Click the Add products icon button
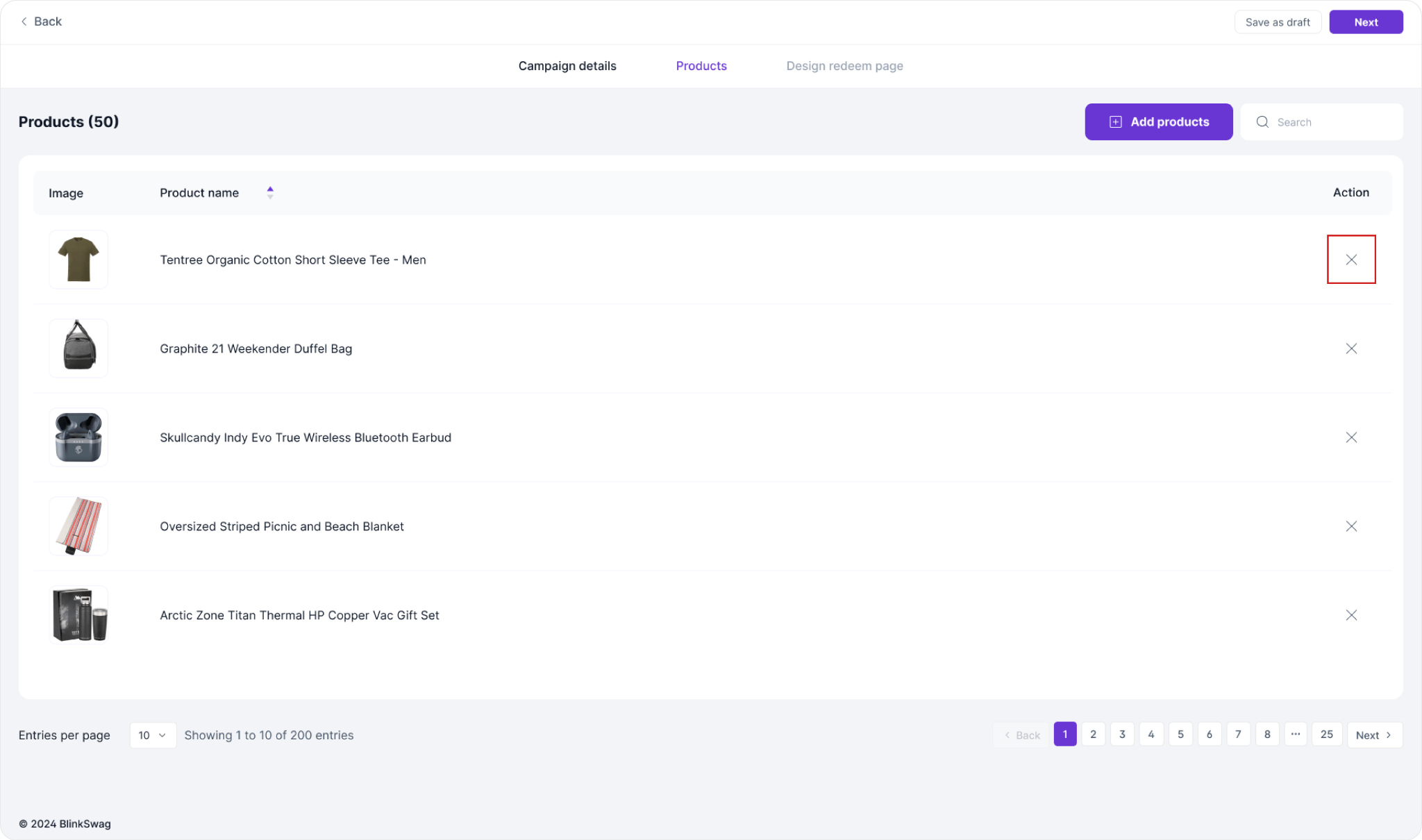The image size is (1422, 840). 1117,121
